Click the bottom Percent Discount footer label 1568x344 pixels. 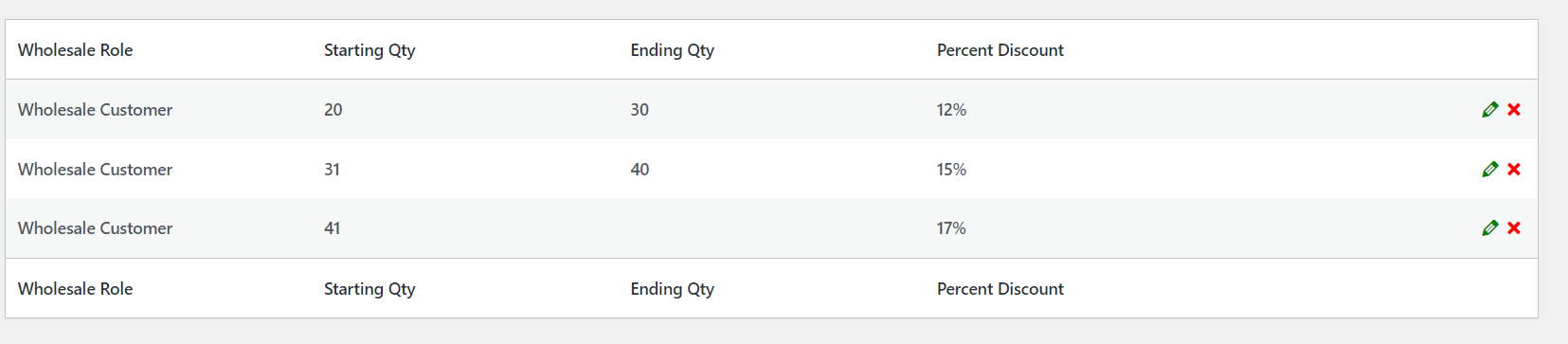(x=1000, y=289)
